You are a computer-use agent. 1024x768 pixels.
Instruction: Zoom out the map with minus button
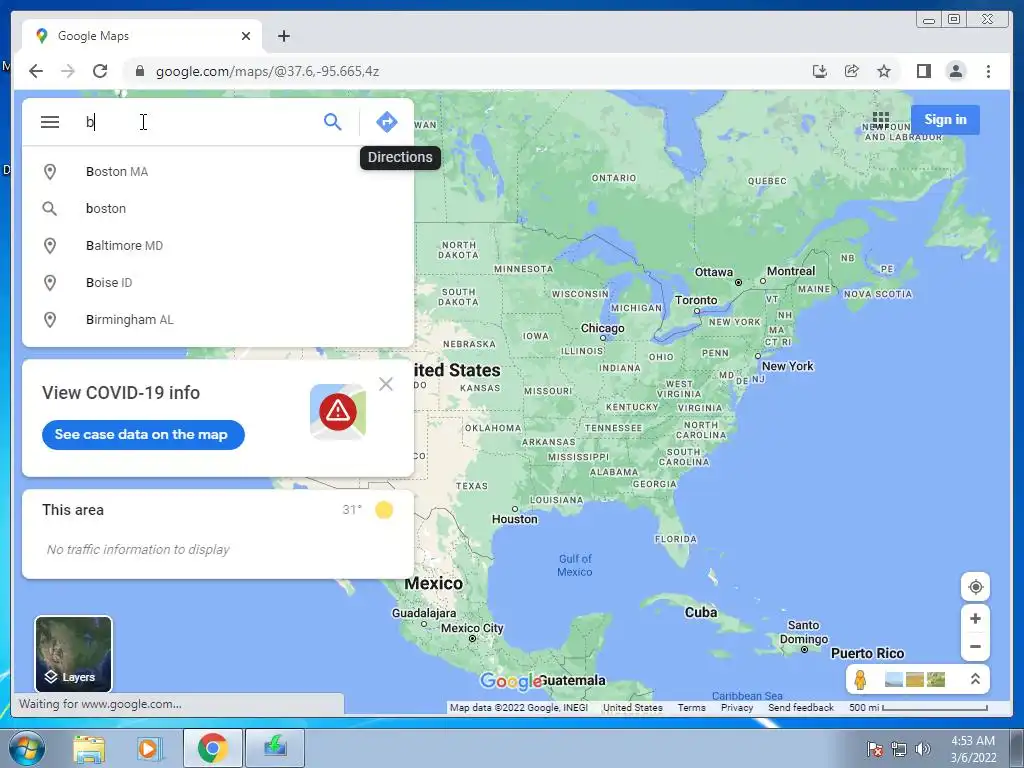[975, 647]
